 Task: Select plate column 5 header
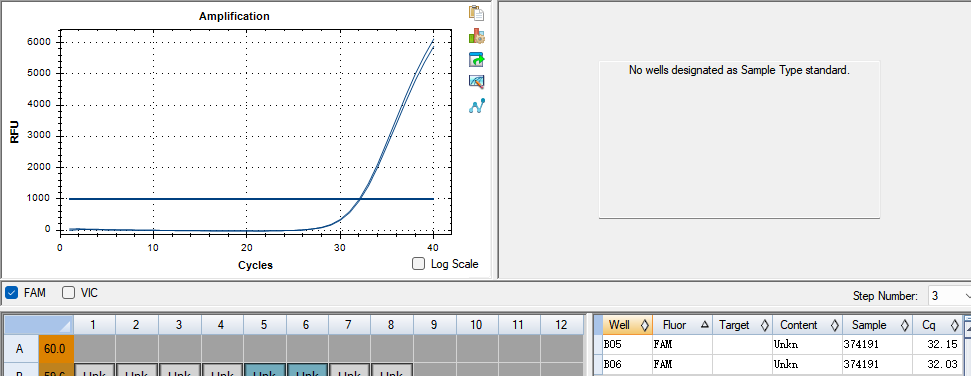264,325
